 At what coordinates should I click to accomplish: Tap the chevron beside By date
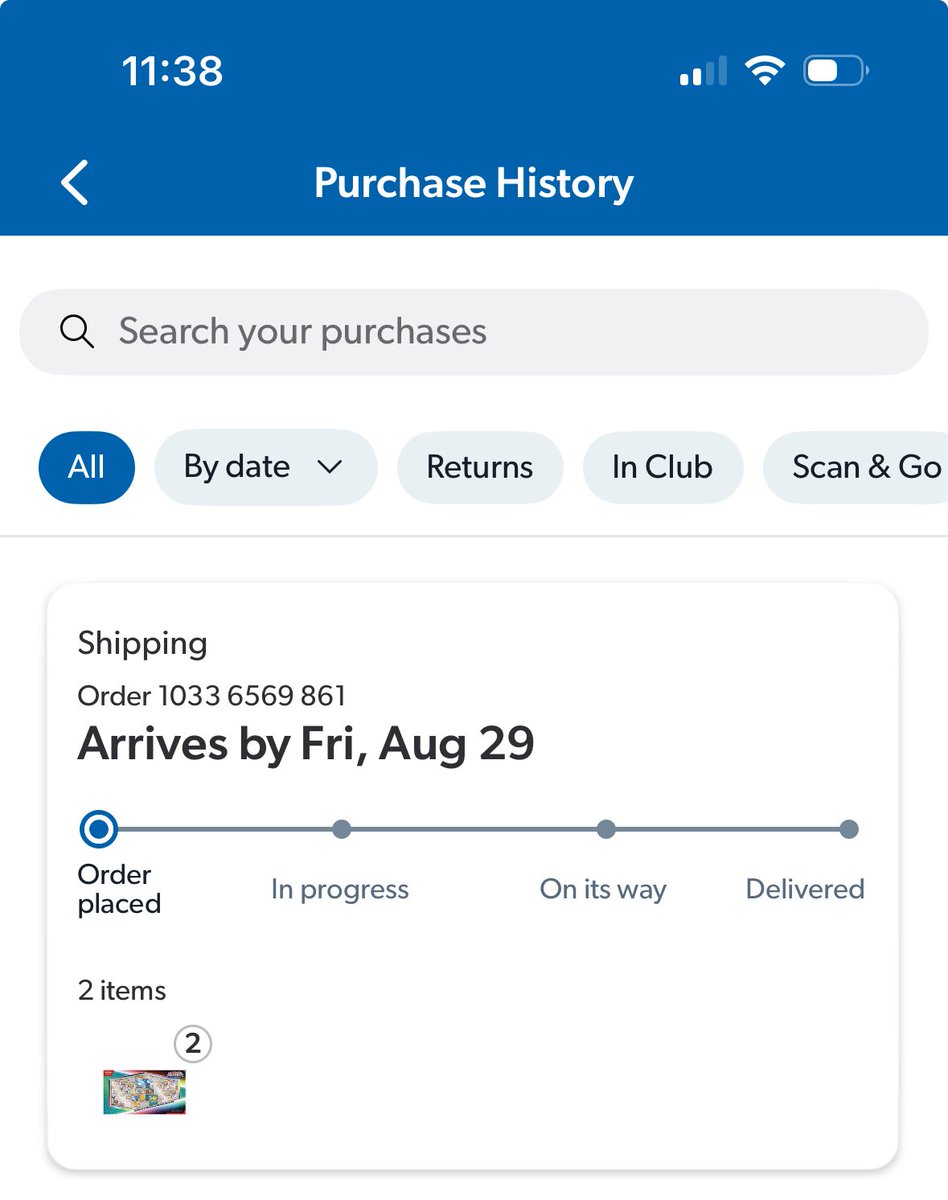click(x=329, y=468)
